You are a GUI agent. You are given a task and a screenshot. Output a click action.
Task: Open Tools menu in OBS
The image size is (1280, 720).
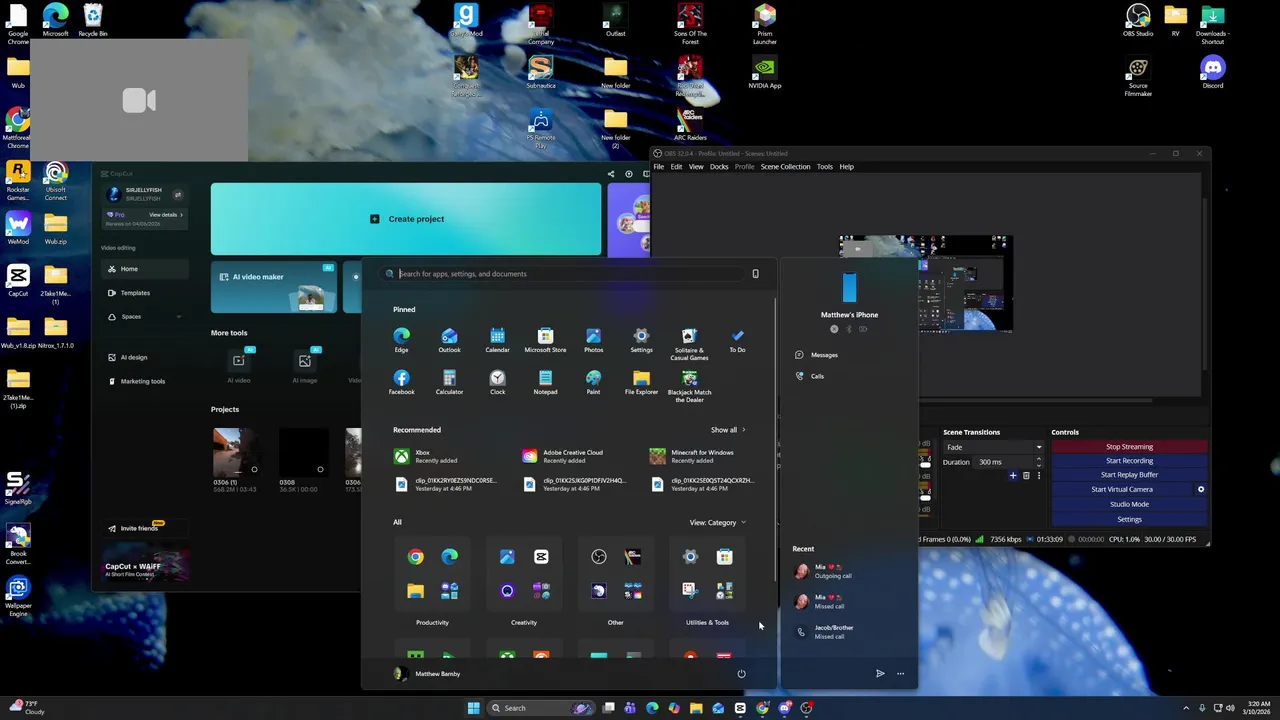tap(824, 167)
